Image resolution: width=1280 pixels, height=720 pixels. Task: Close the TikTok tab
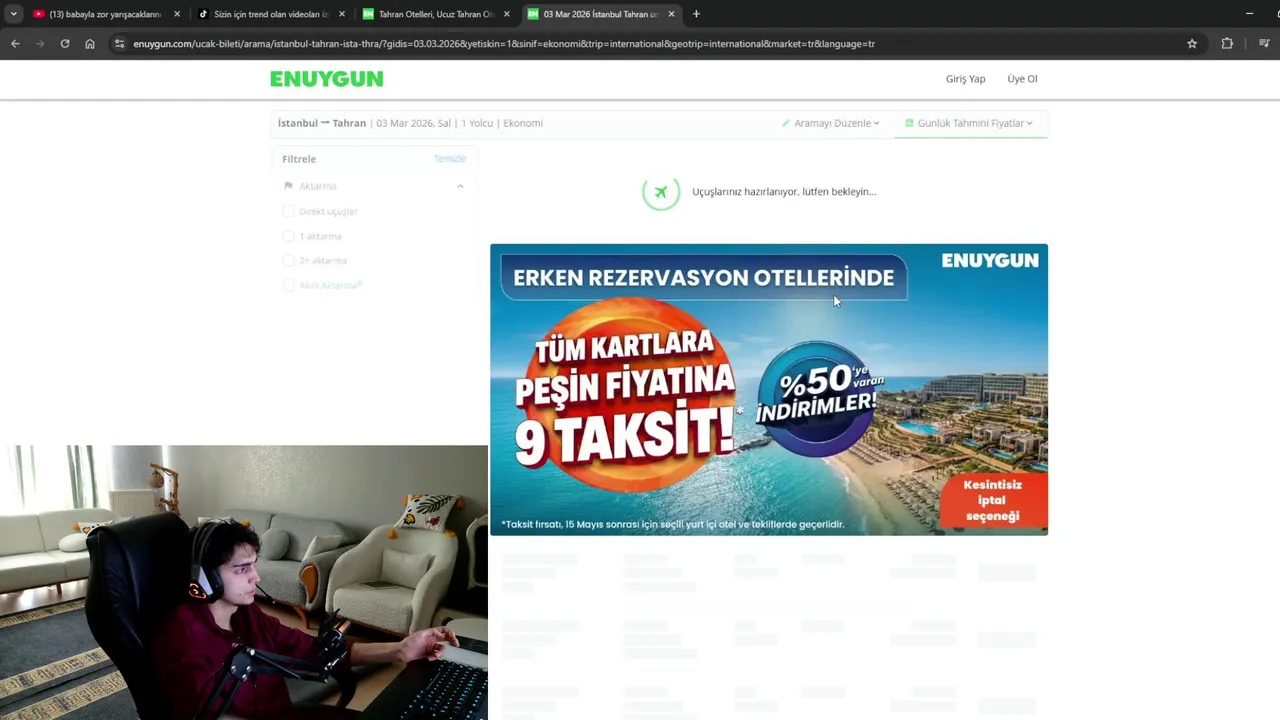(x=342, y=14)
